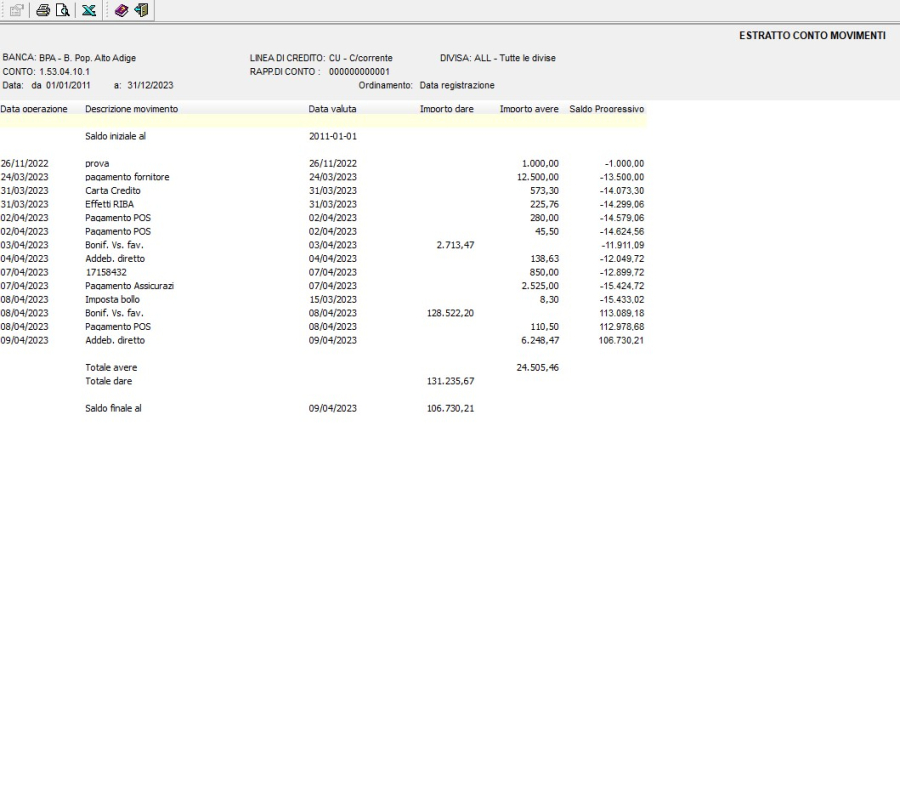
Task: Click the Pagamento Assicurazi movement
Action: pos(130,286)
